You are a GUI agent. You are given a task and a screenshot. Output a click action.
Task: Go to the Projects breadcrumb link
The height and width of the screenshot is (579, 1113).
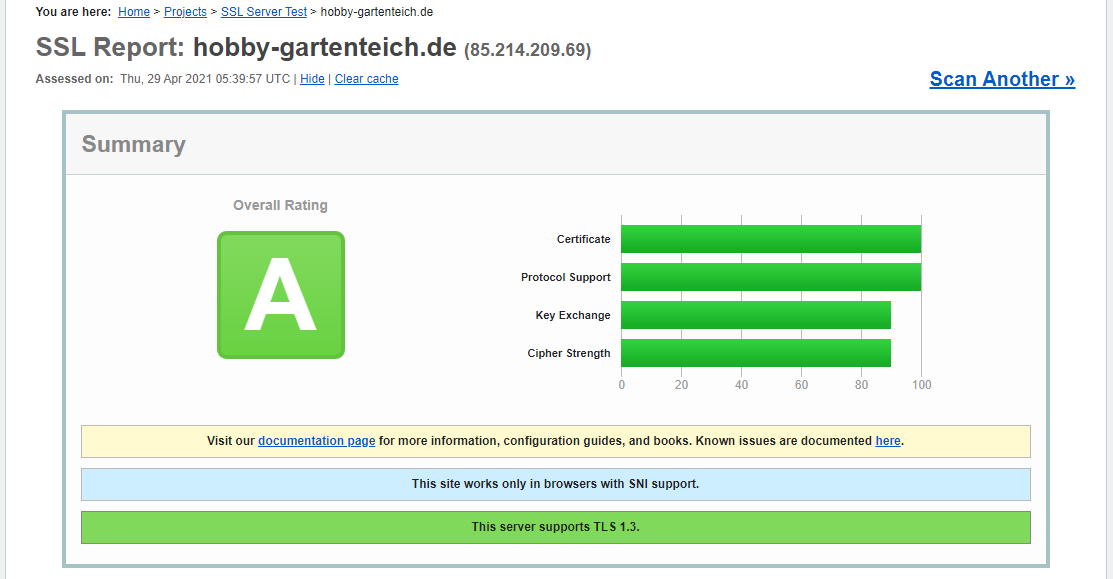click(x=185, y=12)
